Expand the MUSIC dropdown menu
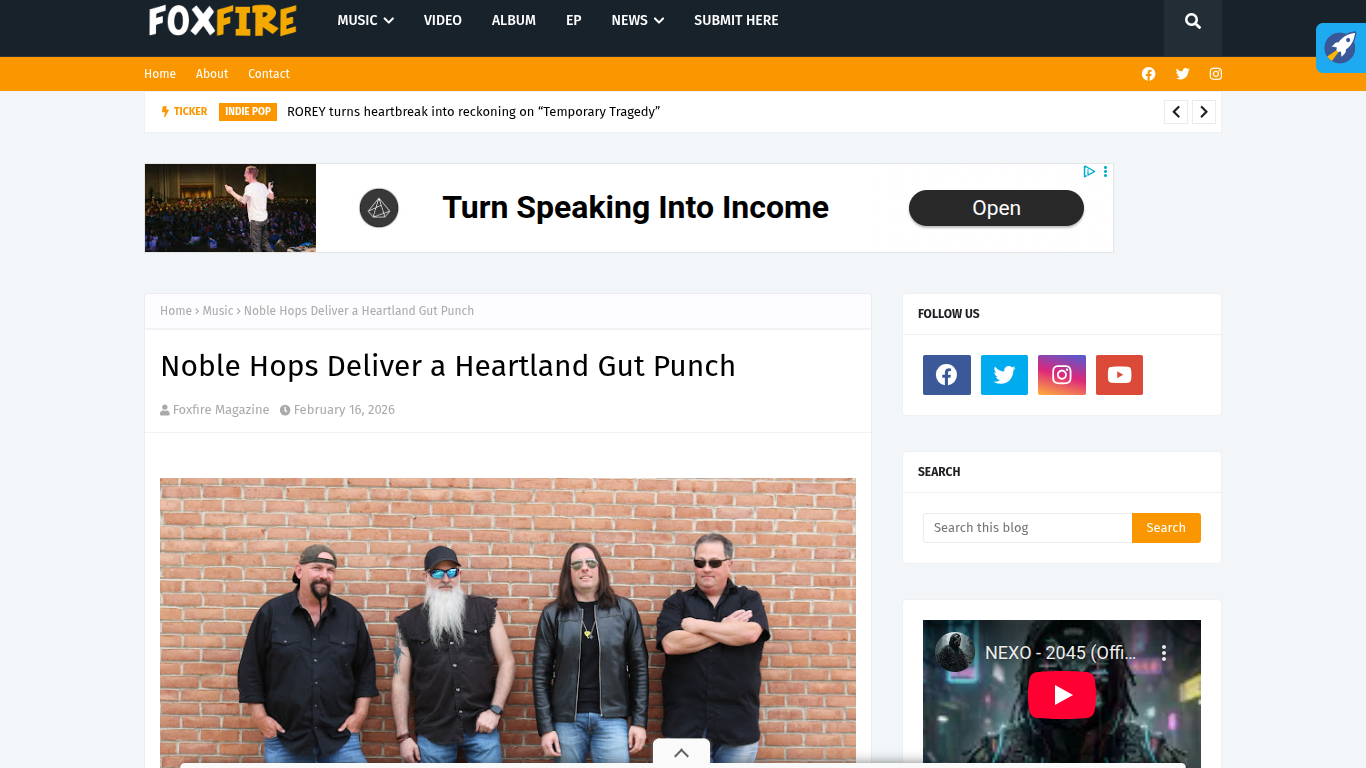Image resolution: width=1366 pixels, height=768 pixels. point(365,20)
